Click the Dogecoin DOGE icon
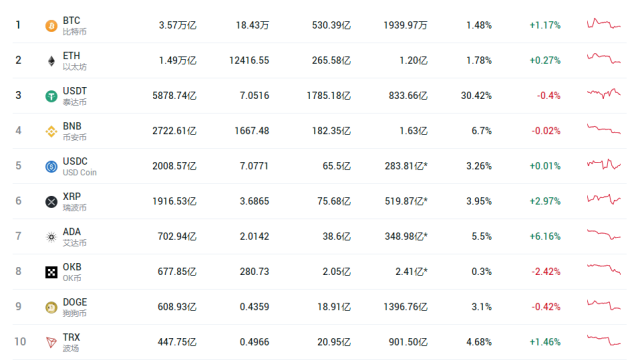 click(x=51, y=307)
